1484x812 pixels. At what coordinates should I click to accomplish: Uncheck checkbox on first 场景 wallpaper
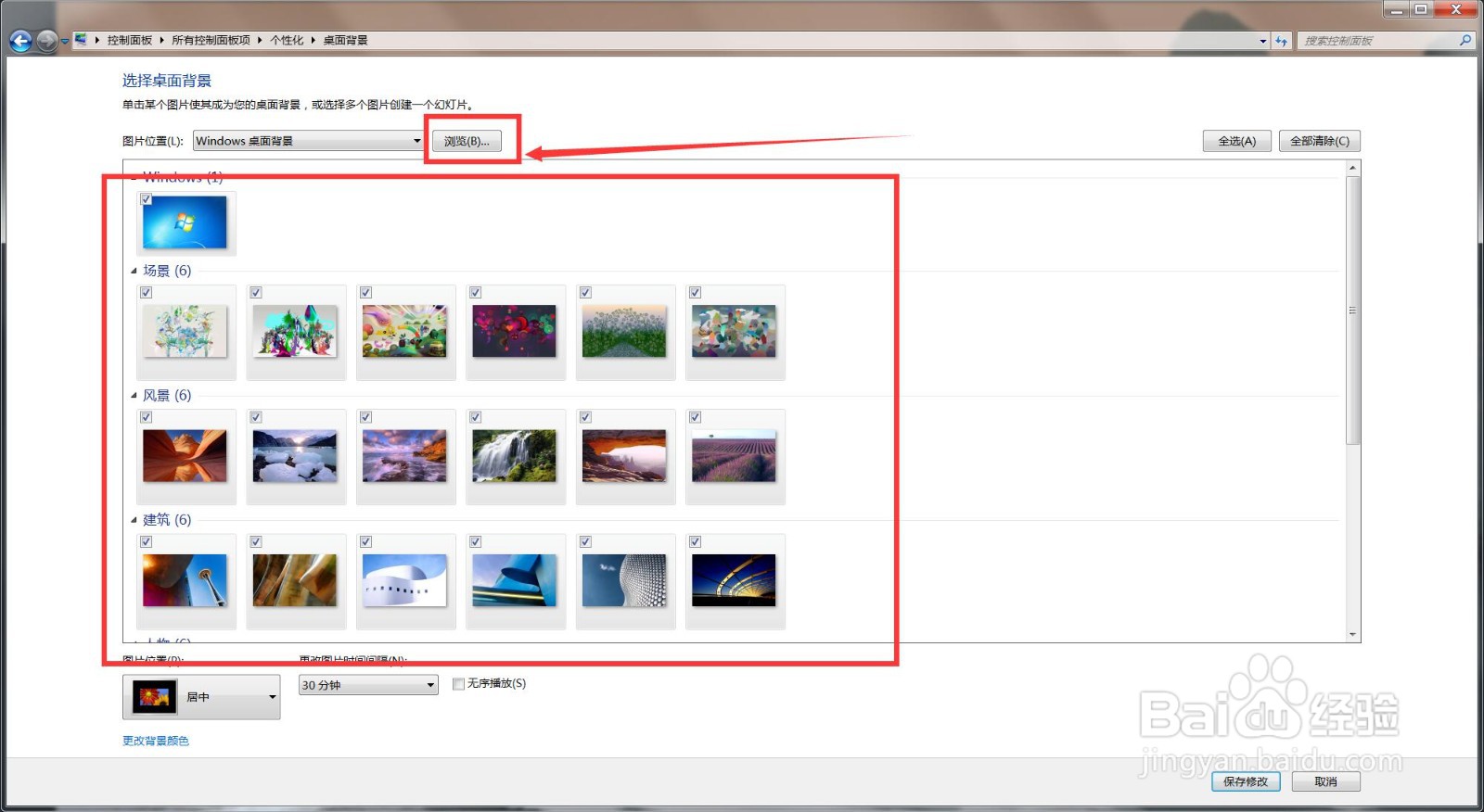pos(146,293)
